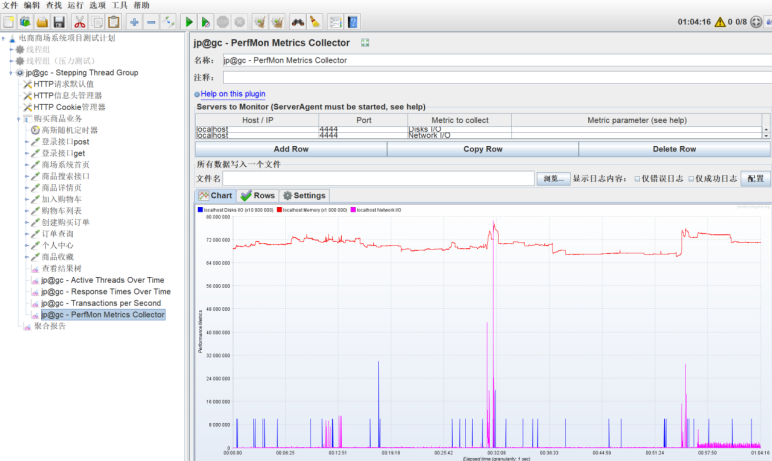Enable the 仅成功日志 checkbox
The width and height of the screenshot is (772, 461).
691,179
